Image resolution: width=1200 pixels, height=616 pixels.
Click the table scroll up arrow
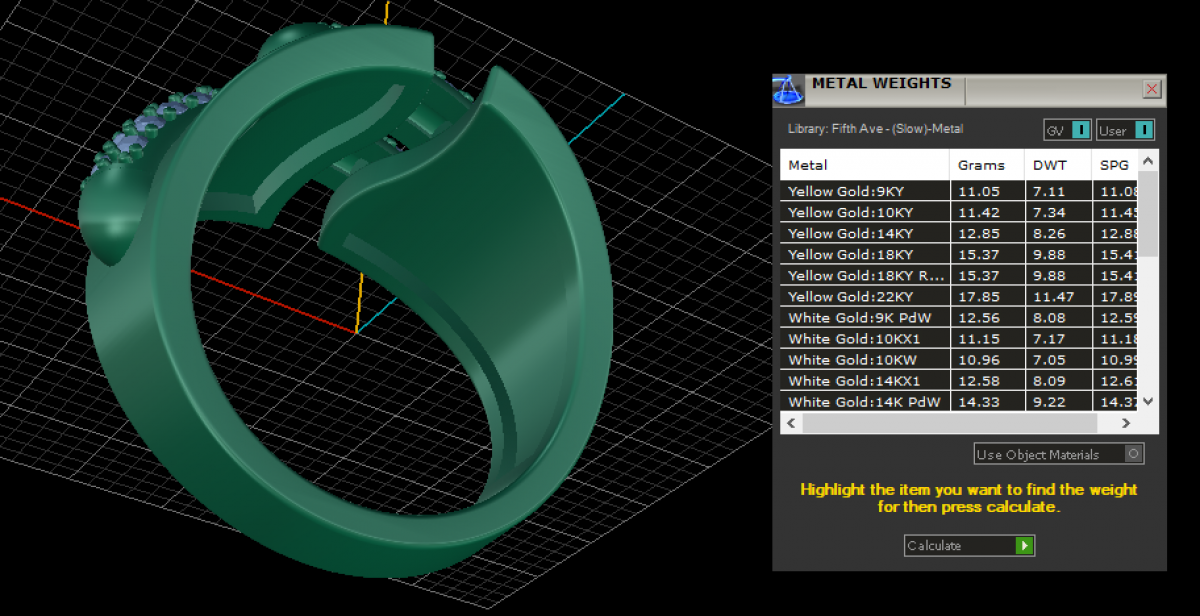[1148, 161]
